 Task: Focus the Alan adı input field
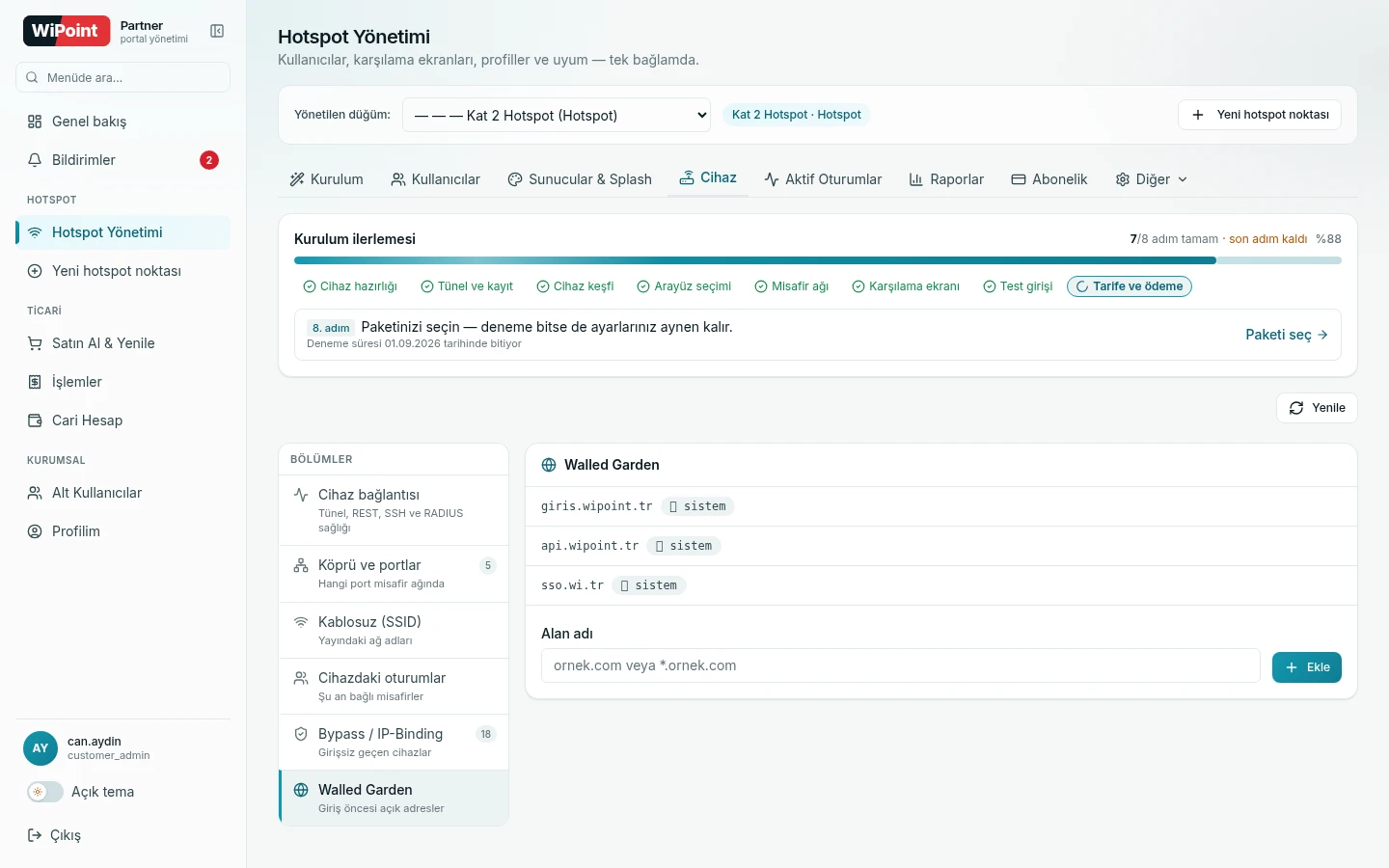901,665
